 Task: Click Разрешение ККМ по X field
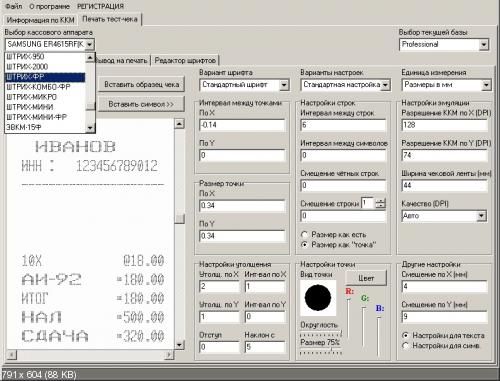(x=444, y=125)
